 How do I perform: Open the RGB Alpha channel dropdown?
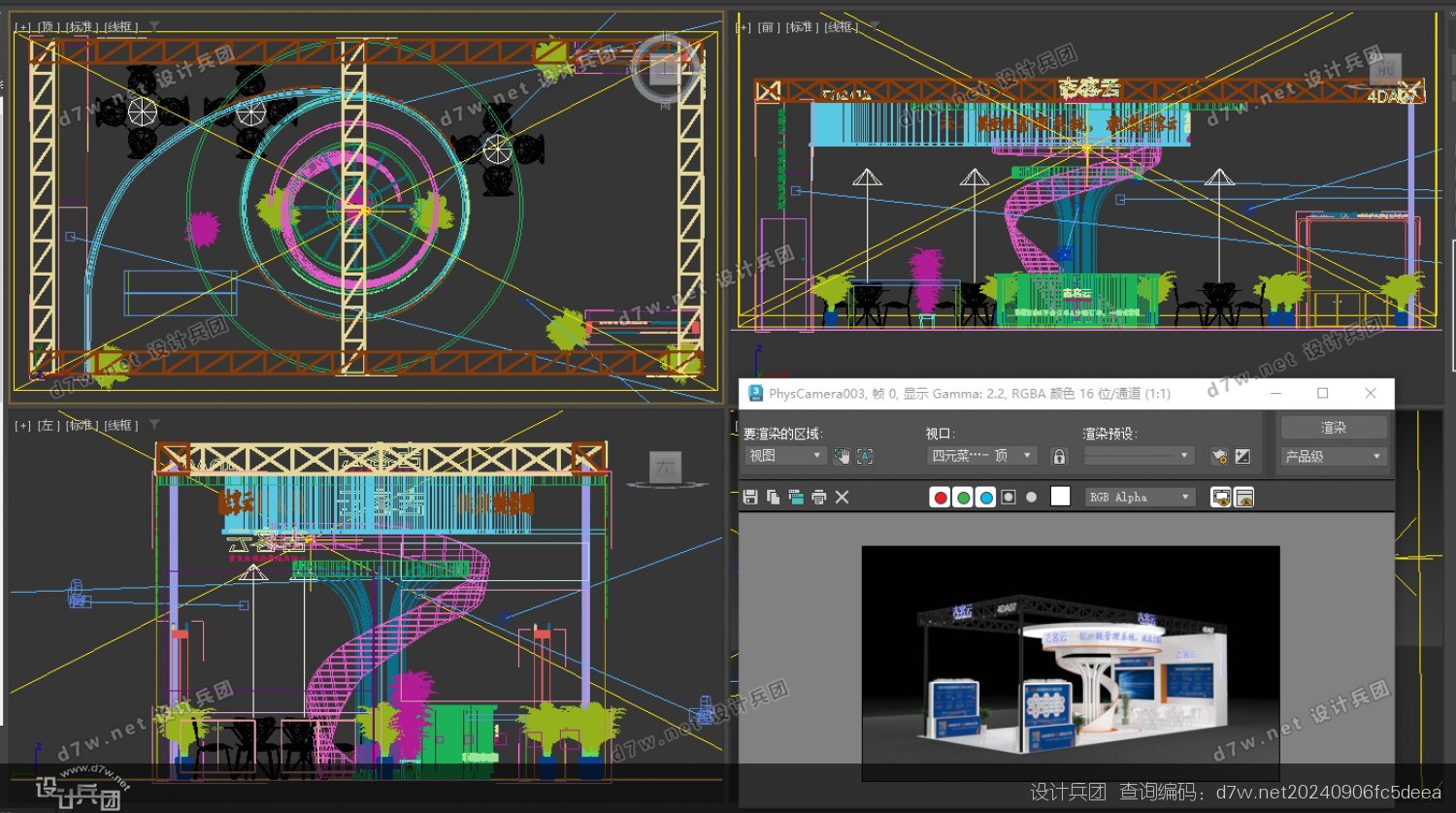tap(1140, 497)
